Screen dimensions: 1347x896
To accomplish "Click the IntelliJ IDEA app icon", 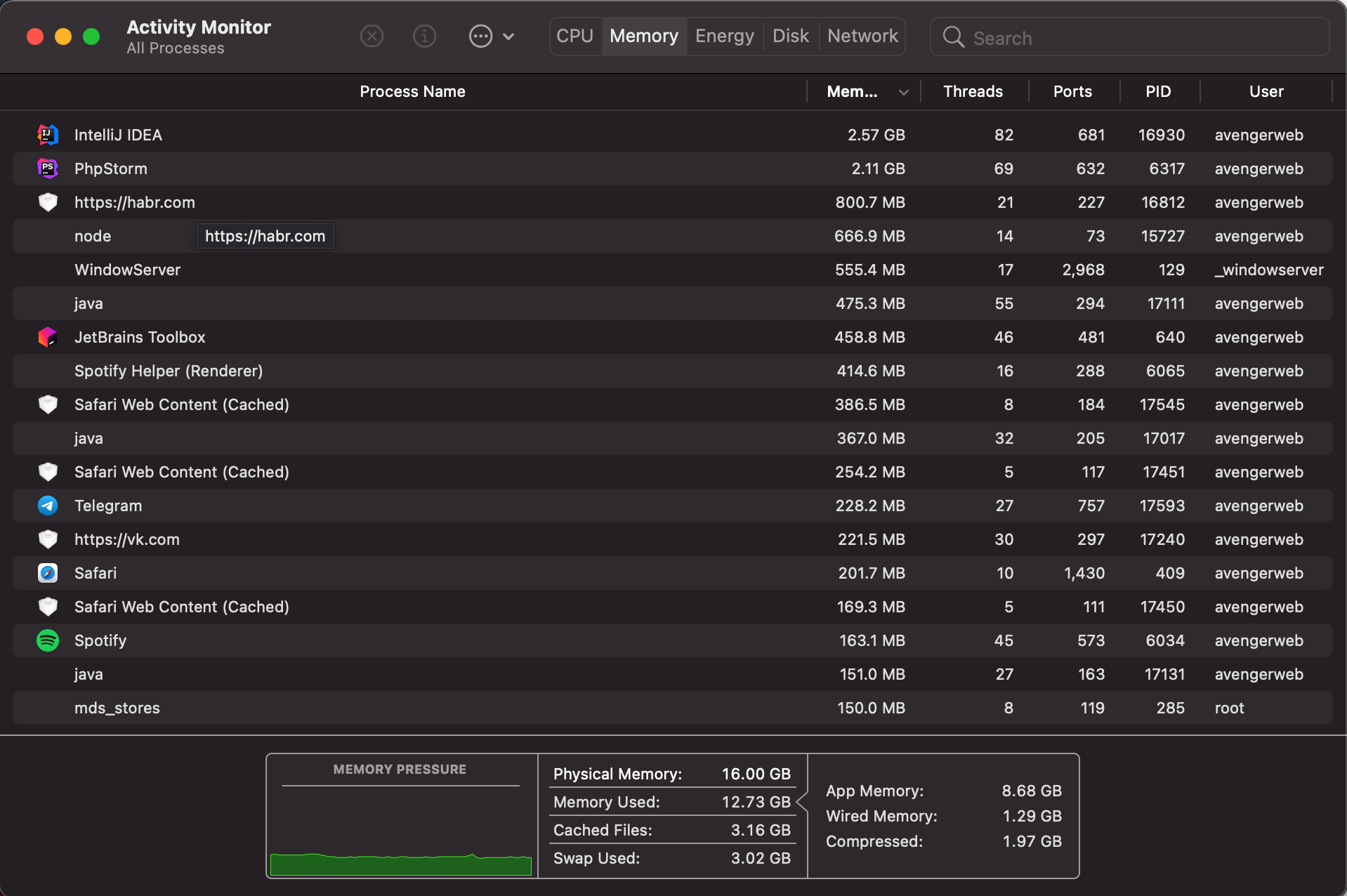I will (x=48, y=135).
